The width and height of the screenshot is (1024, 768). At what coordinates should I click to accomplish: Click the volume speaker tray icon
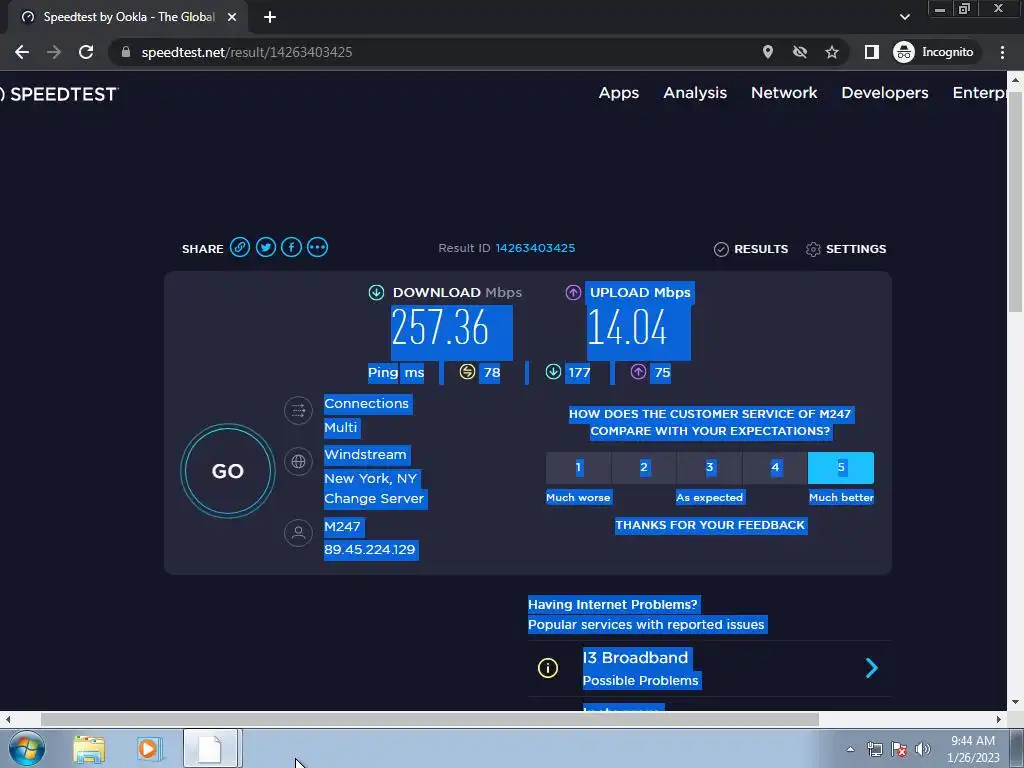923,750
